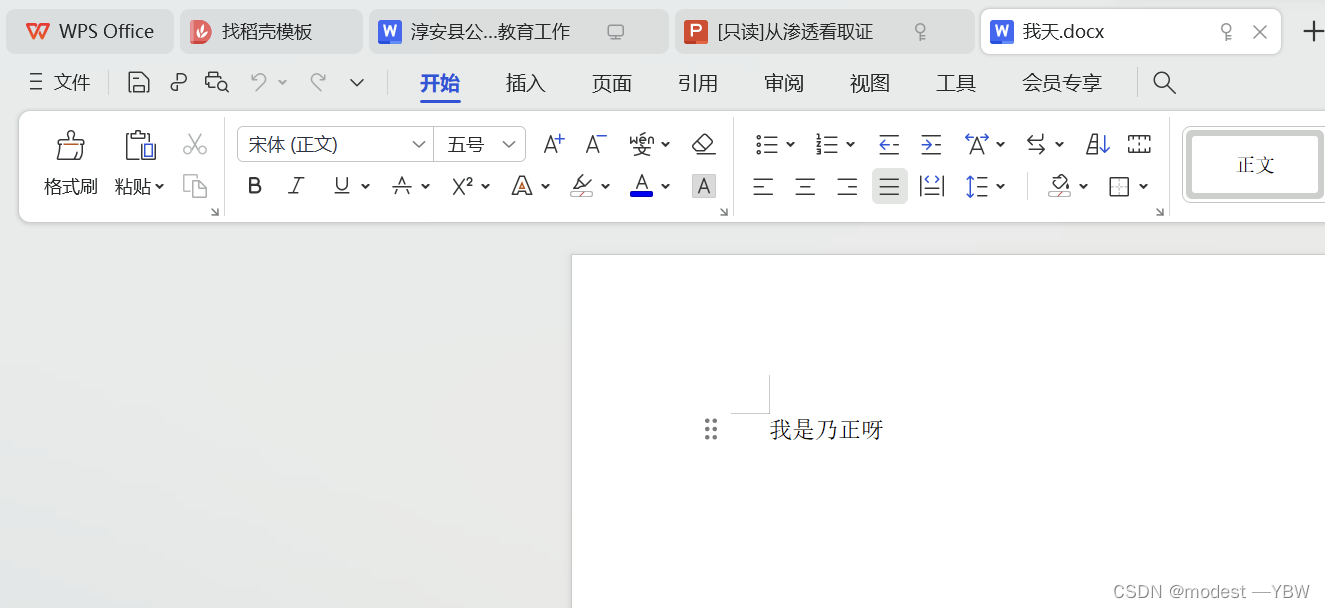
Task: Switch to the 引用 ribbon tab
Action: tap(698, 83)
